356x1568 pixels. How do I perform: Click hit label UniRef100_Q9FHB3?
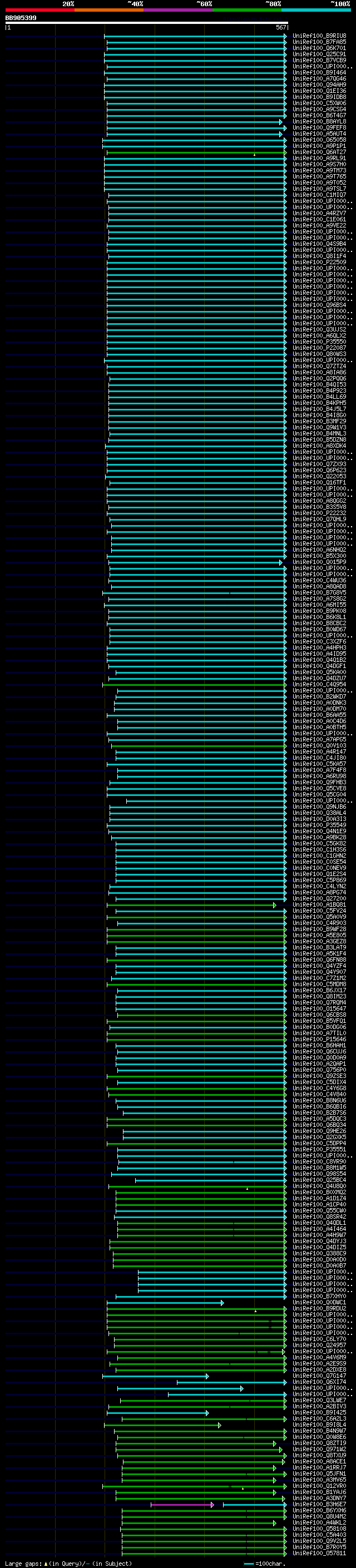coord(319,782)
